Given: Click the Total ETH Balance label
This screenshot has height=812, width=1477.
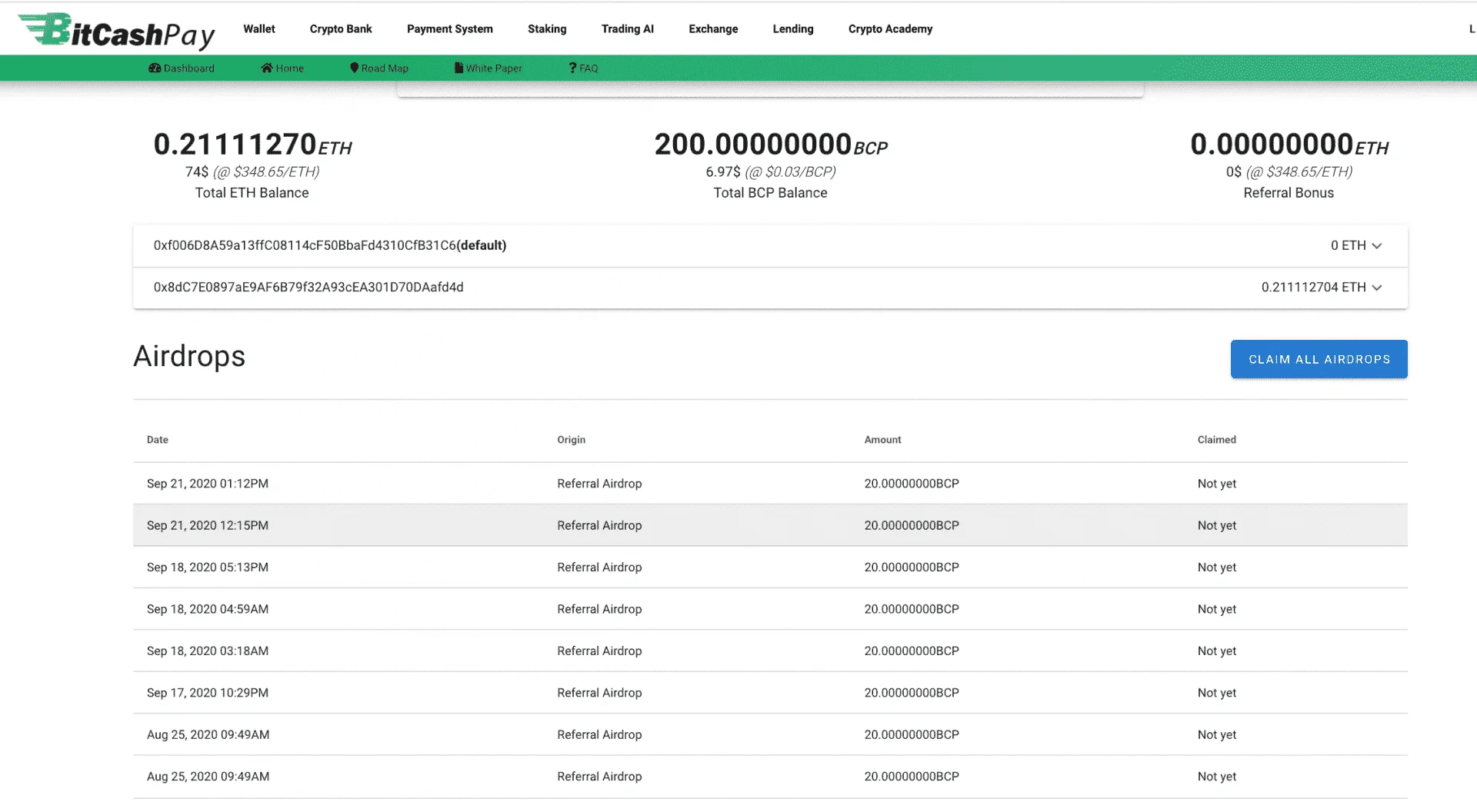Looking at the screenshot, I should point(252,193).
